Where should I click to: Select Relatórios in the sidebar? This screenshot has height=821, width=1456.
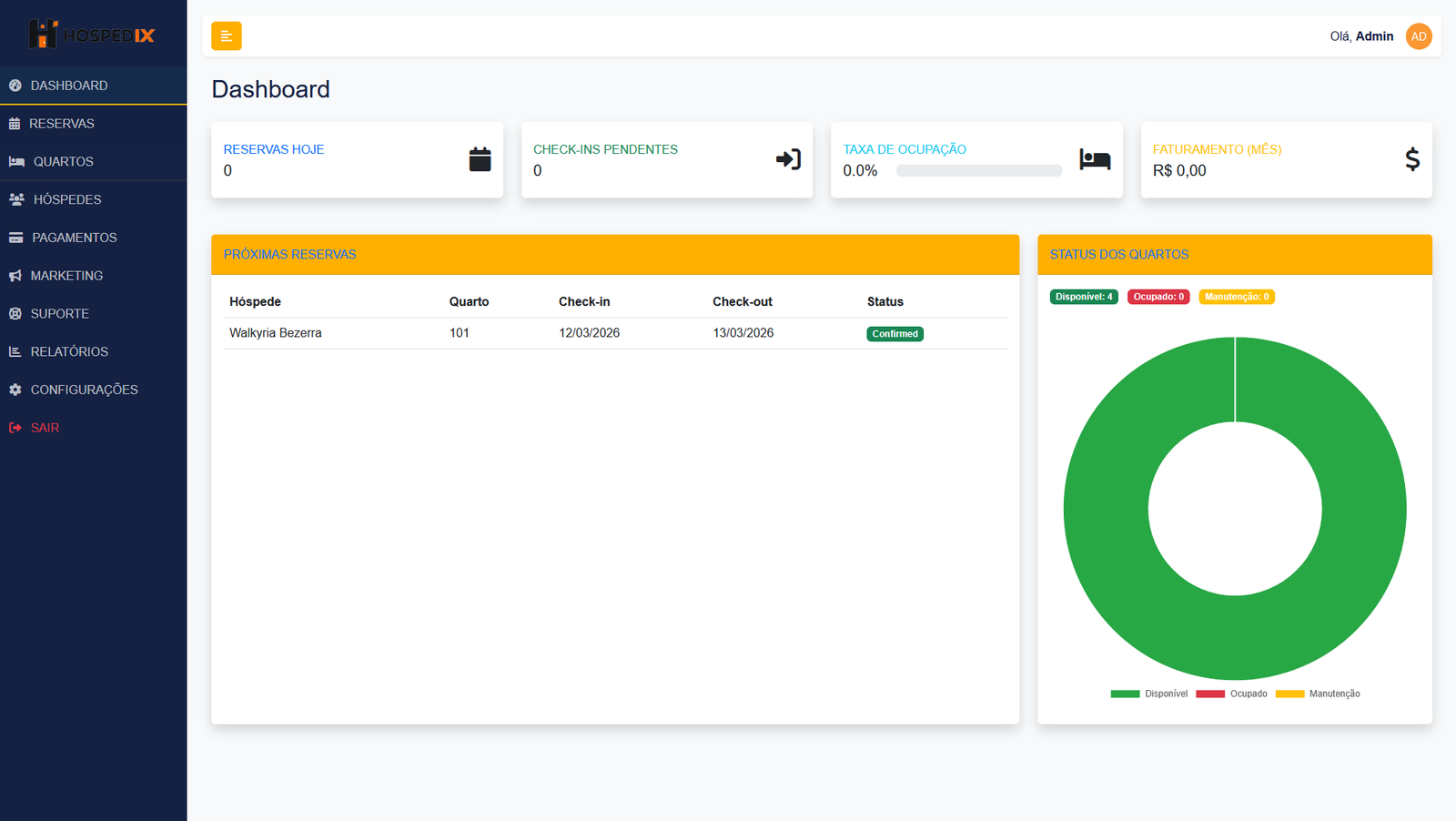point(15,350)
